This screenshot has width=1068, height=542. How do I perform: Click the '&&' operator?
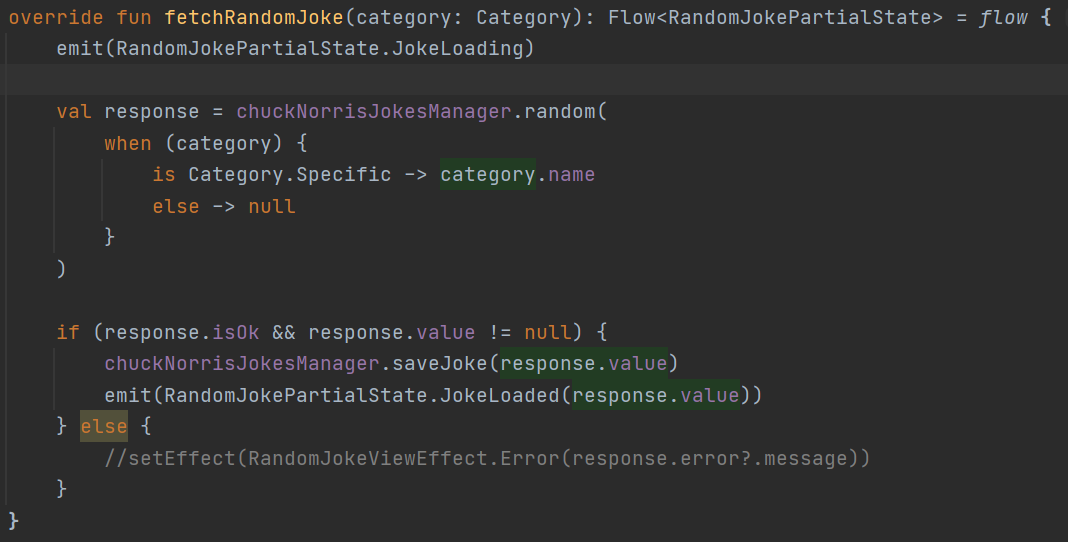pyautogui.click(x=284, y=332)
